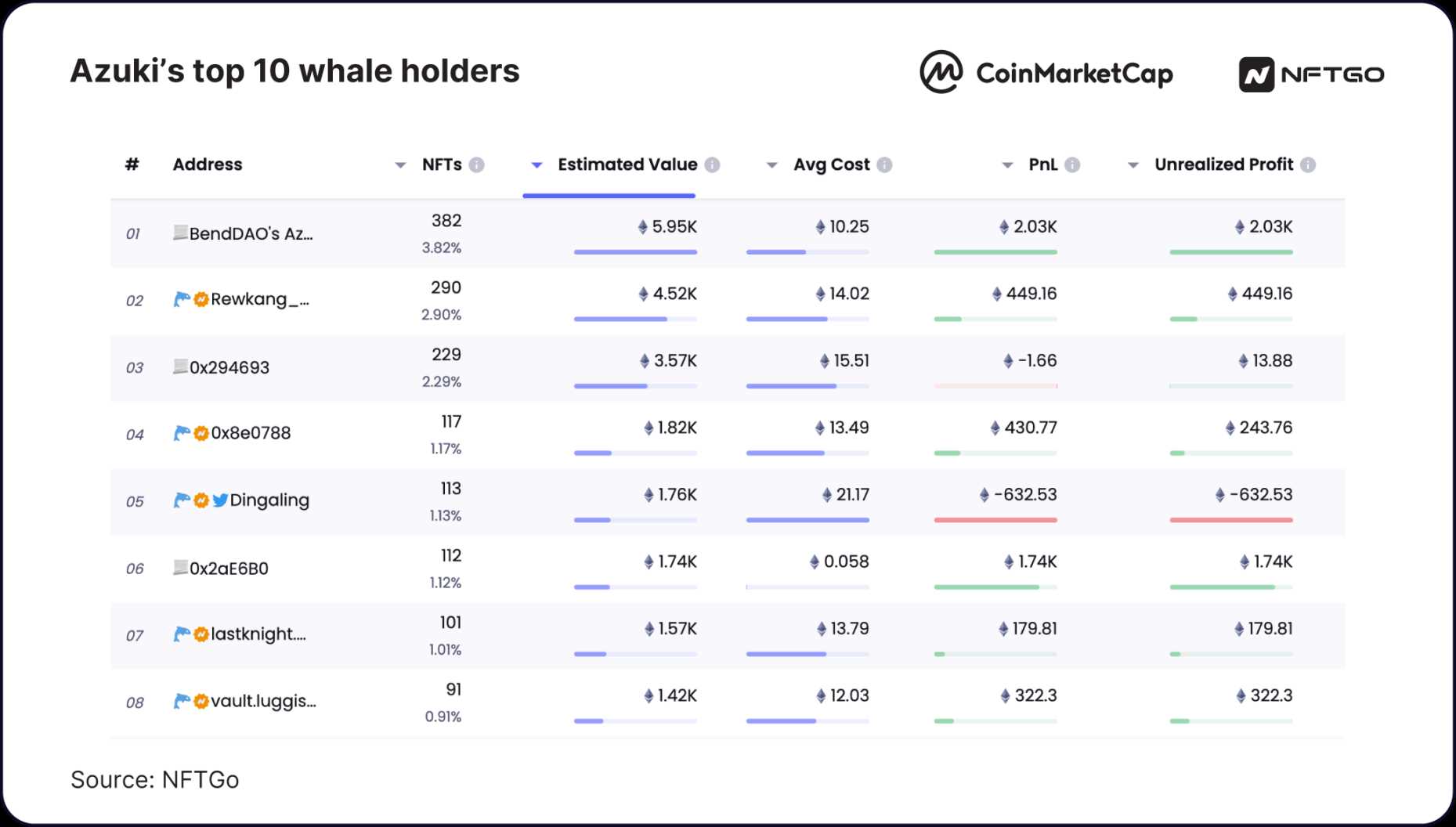This screenshot has height=827, width=1456.
Task: Click the Unrealized Profit info icon
Action: [1307, 165]
